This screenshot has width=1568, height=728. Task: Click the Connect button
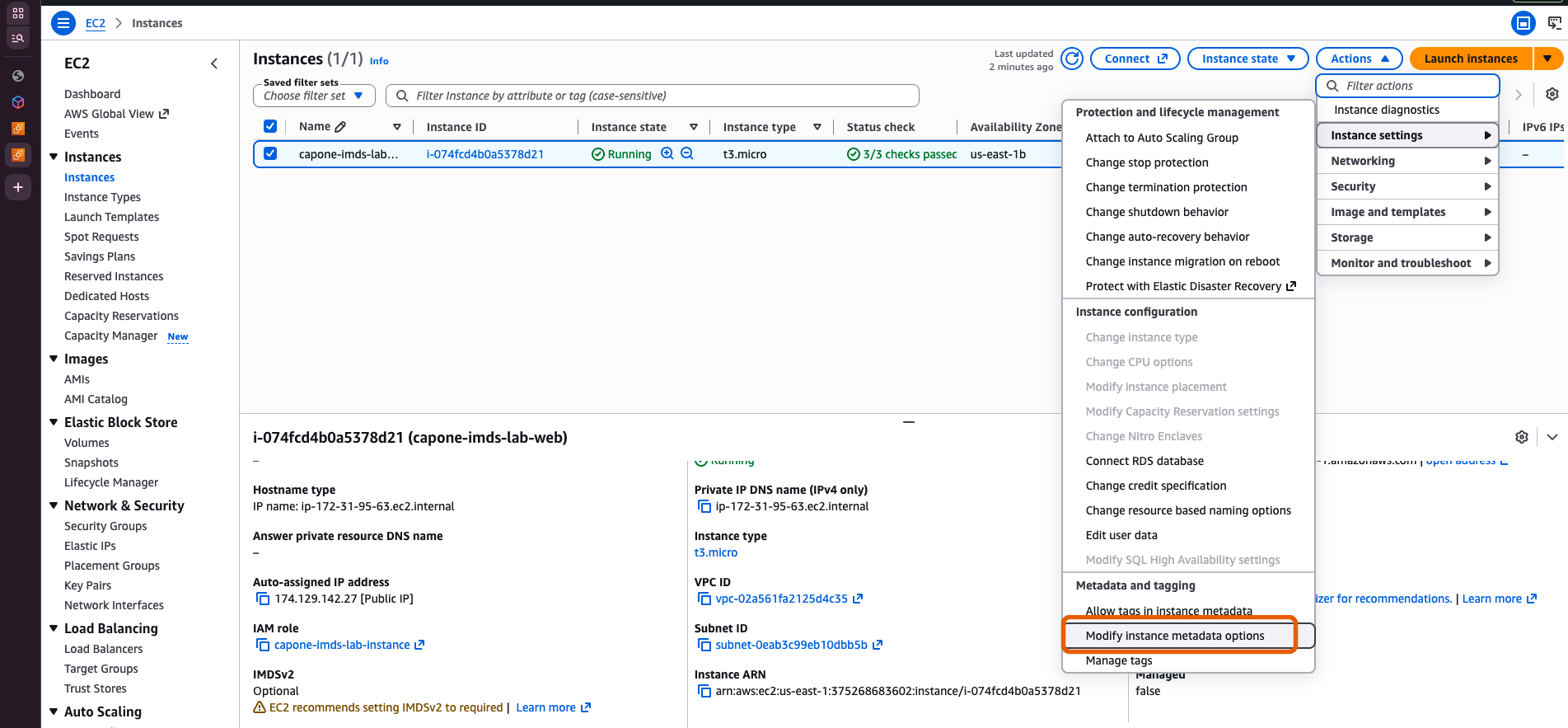click(x=1135, y=59)
